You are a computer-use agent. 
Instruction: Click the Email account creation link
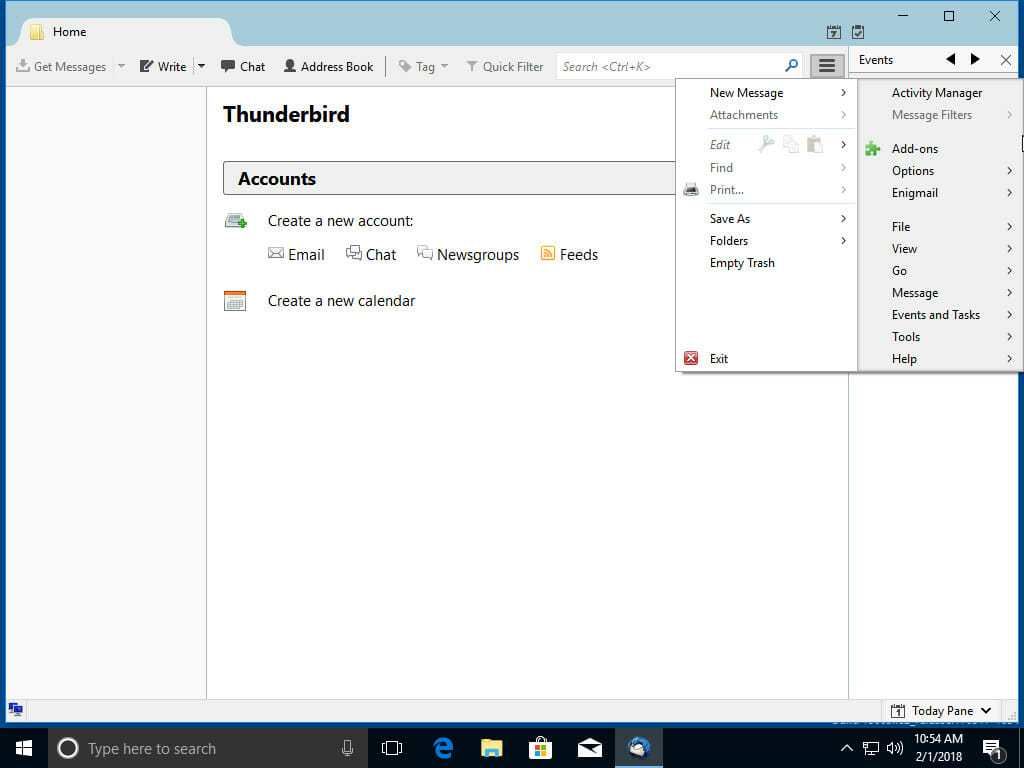(296, 254)
